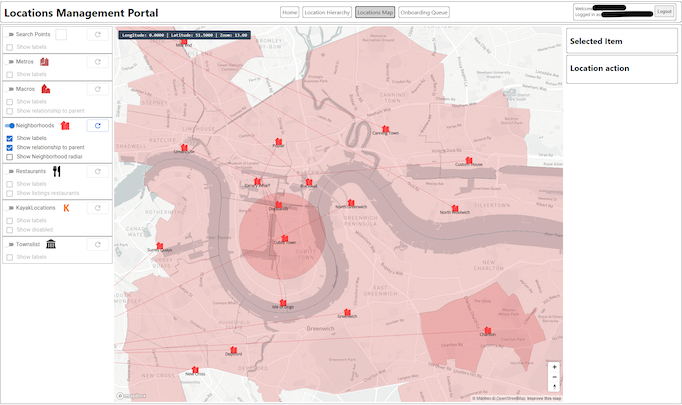Check Macros Show relationship to parent
The height and width of the screenshot is (405, 682).
click(10, 111)
